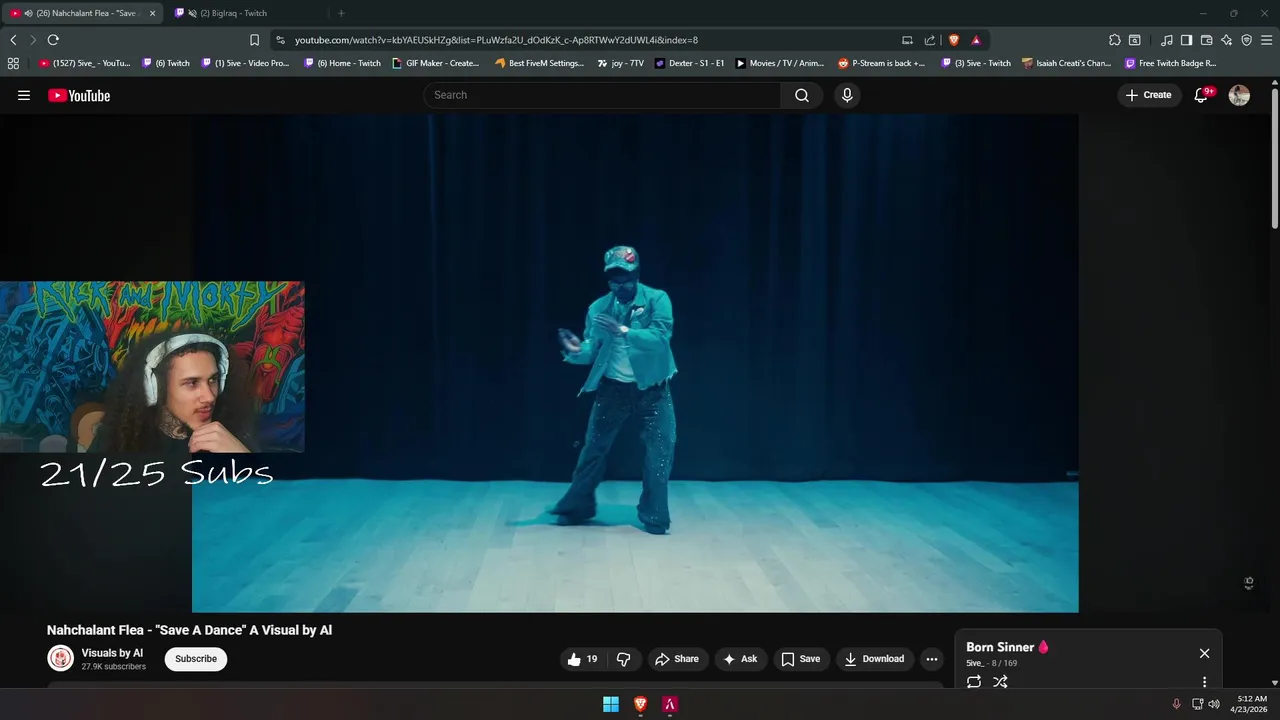This screenshot has height=720, width=1280.
Task: Go to YouTube home via logo
Action: 79,95
